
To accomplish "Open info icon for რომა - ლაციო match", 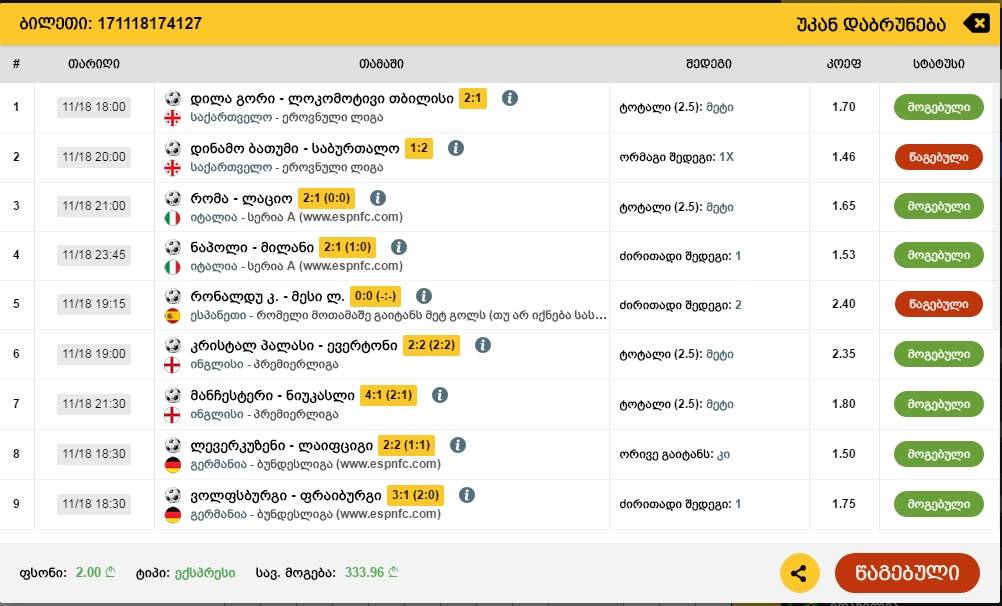I will coord(378,198).
